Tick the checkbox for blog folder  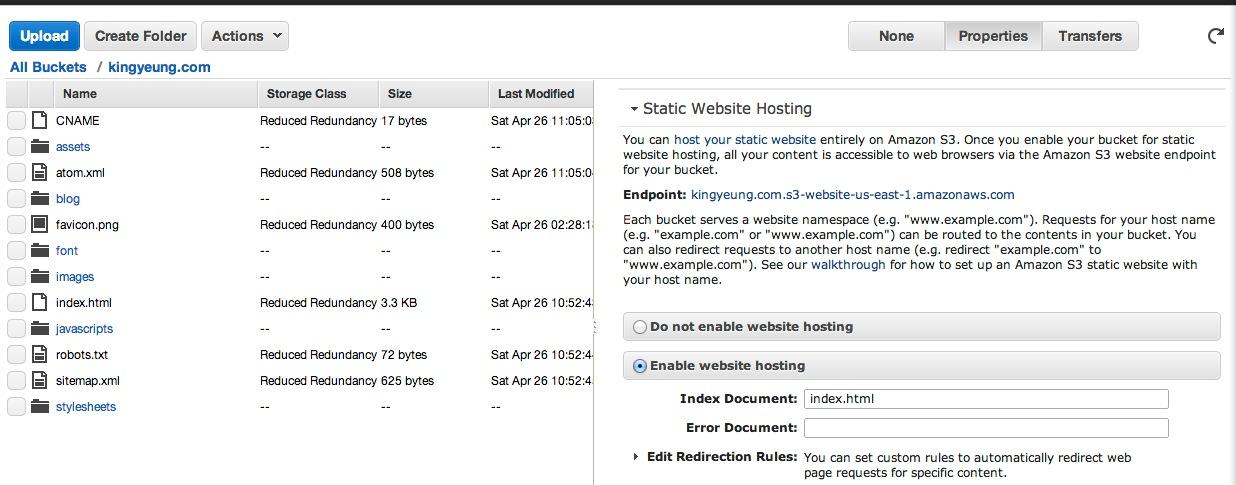coord(16,198)
